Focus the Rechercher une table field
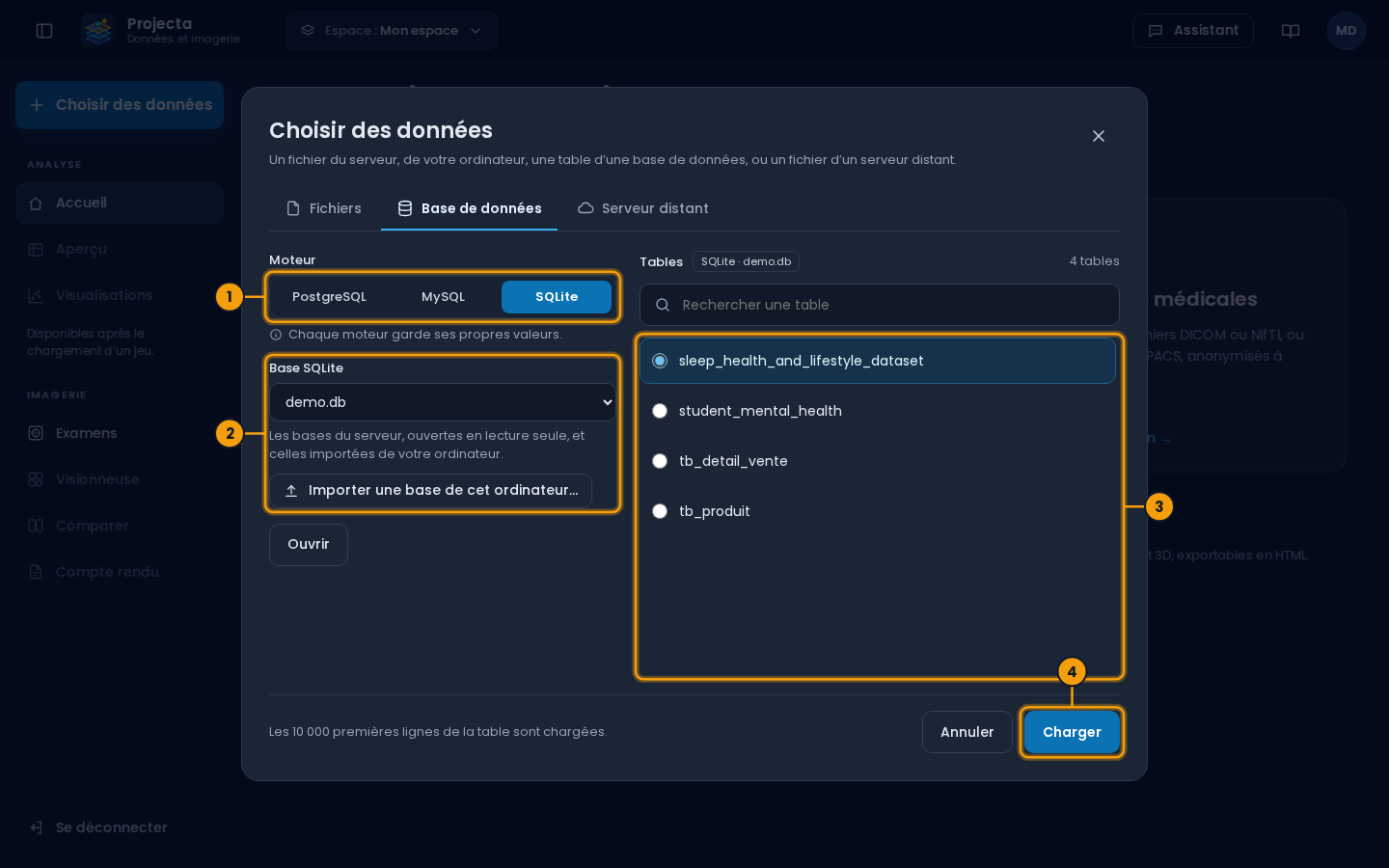1389x868 pixels. click(880, 305)
